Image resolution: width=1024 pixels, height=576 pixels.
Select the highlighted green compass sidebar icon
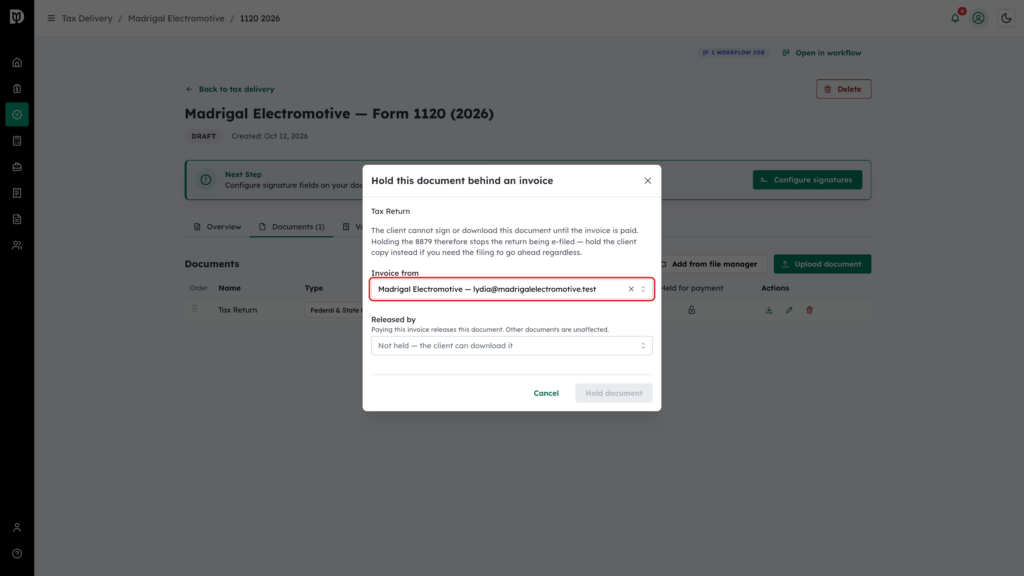point(17,115)
